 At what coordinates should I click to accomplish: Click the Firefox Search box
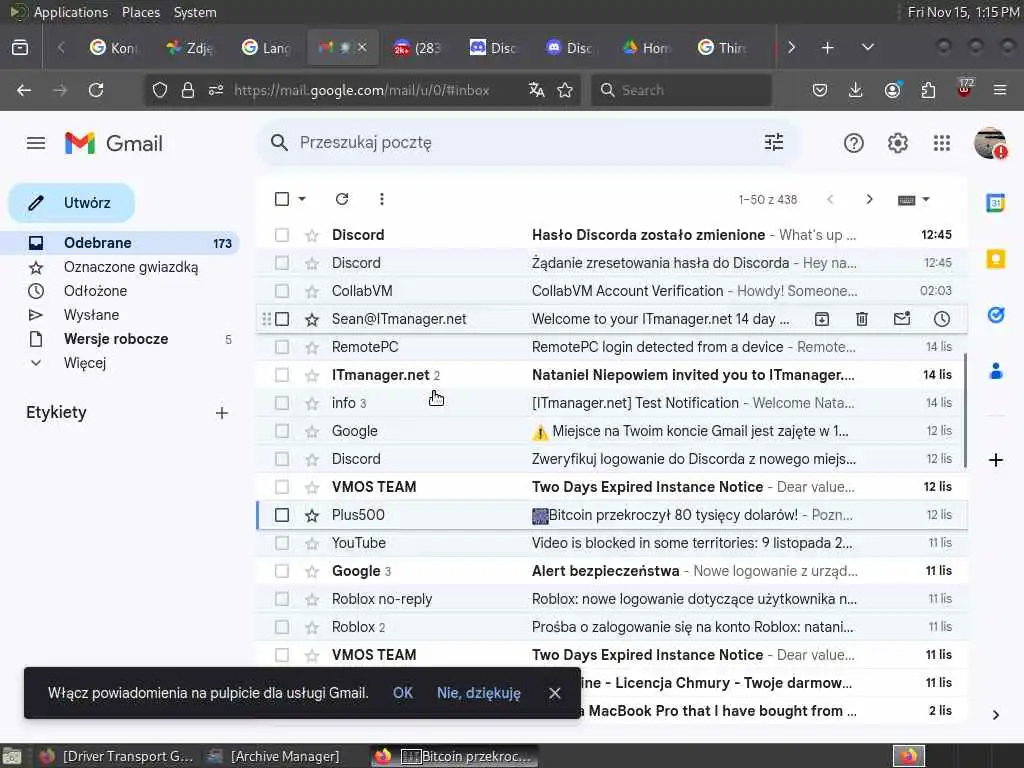point(682,90)
